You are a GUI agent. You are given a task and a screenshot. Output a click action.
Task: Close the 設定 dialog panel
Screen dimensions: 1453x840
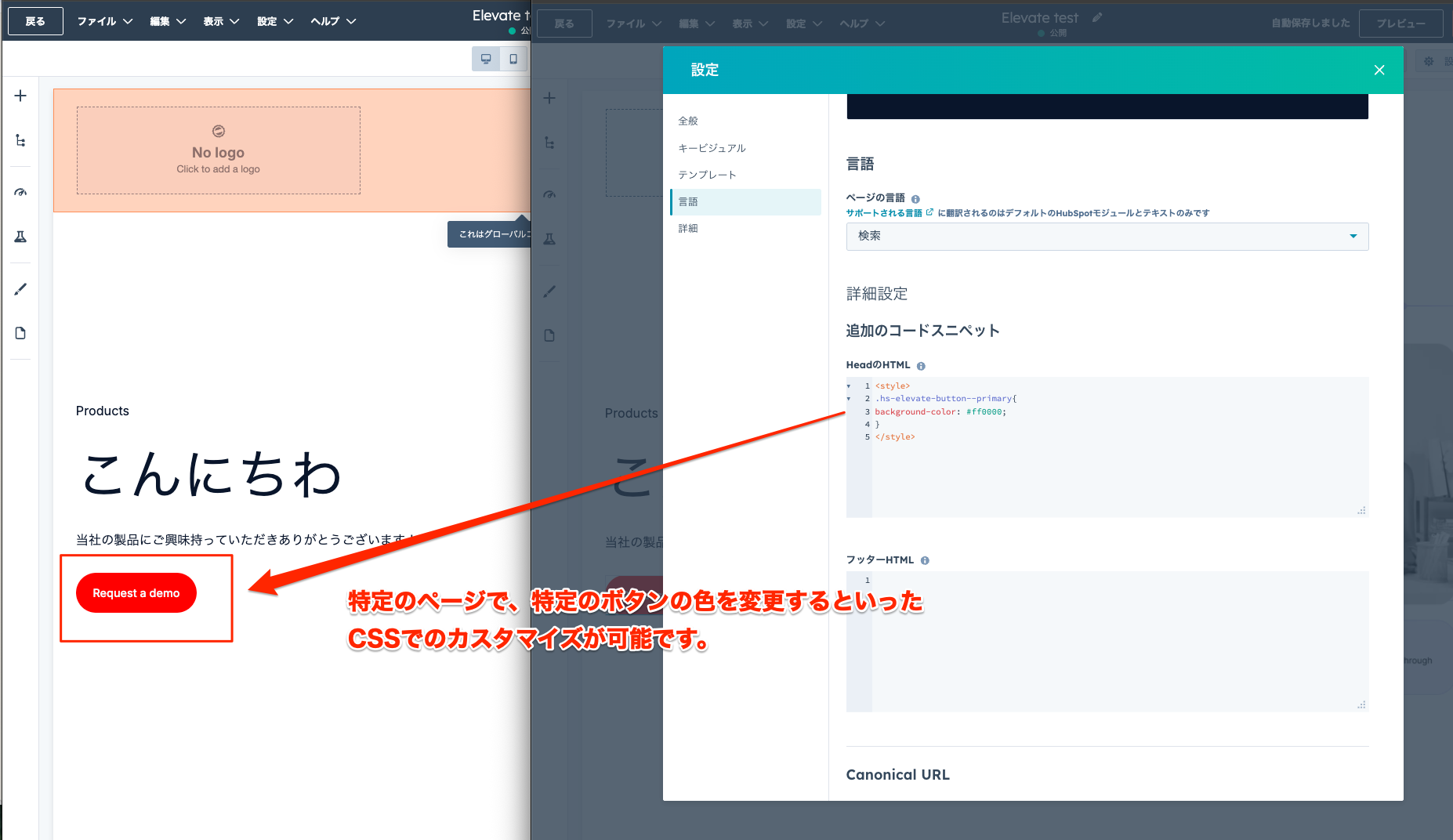[x=1379, y=71]
